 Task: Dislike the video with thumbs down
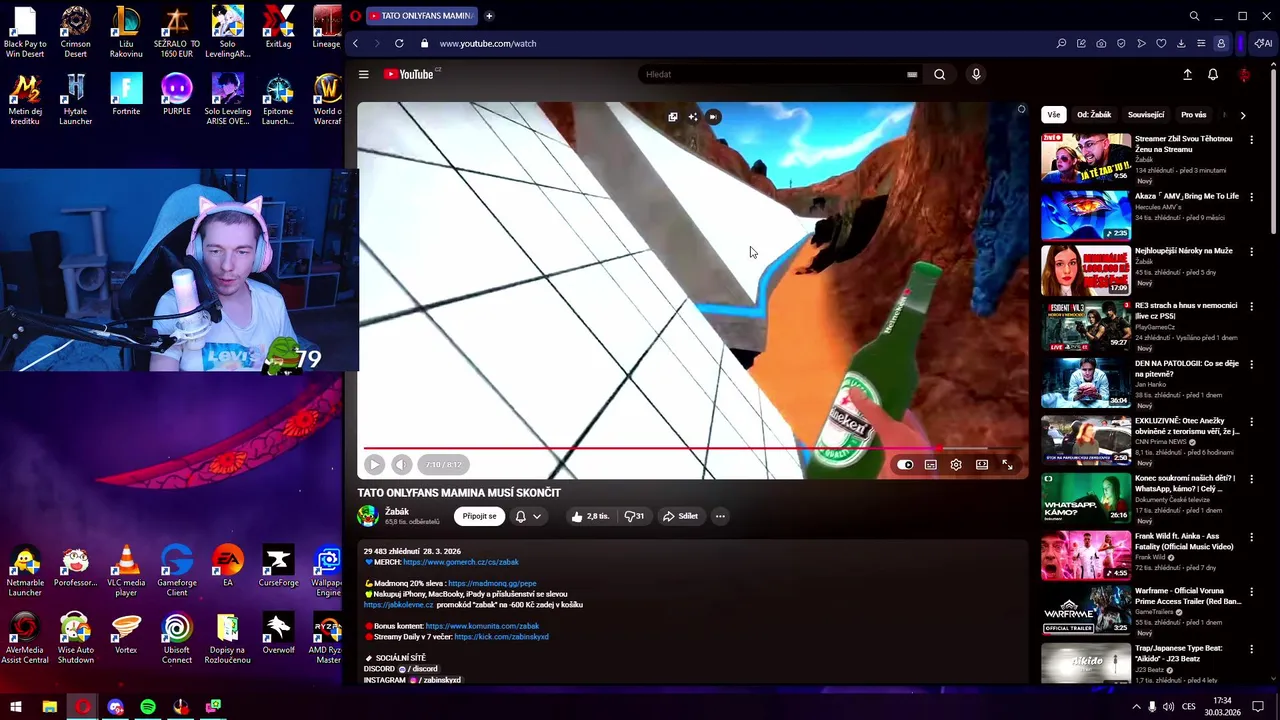click(634, 516)
